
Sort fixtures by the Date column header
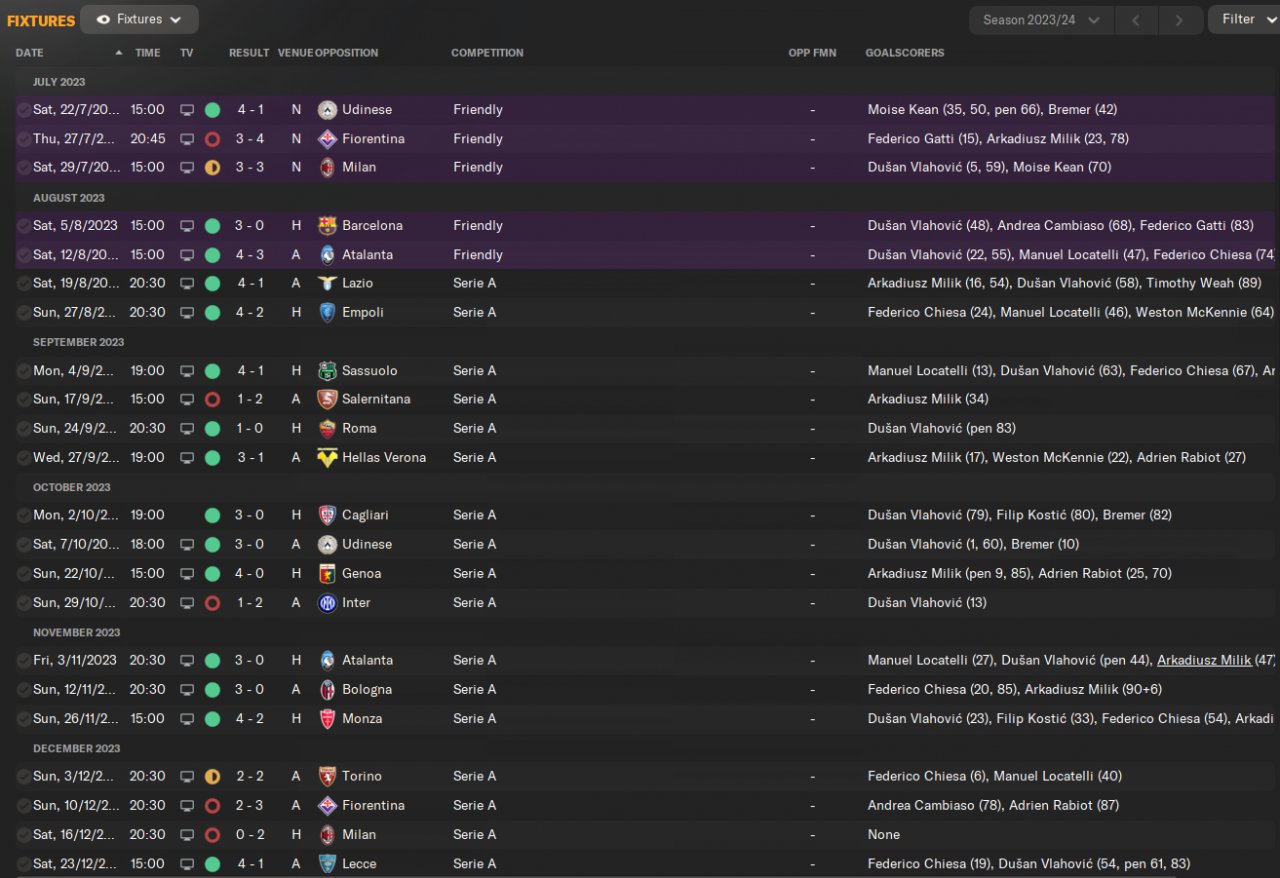(30, 53)
